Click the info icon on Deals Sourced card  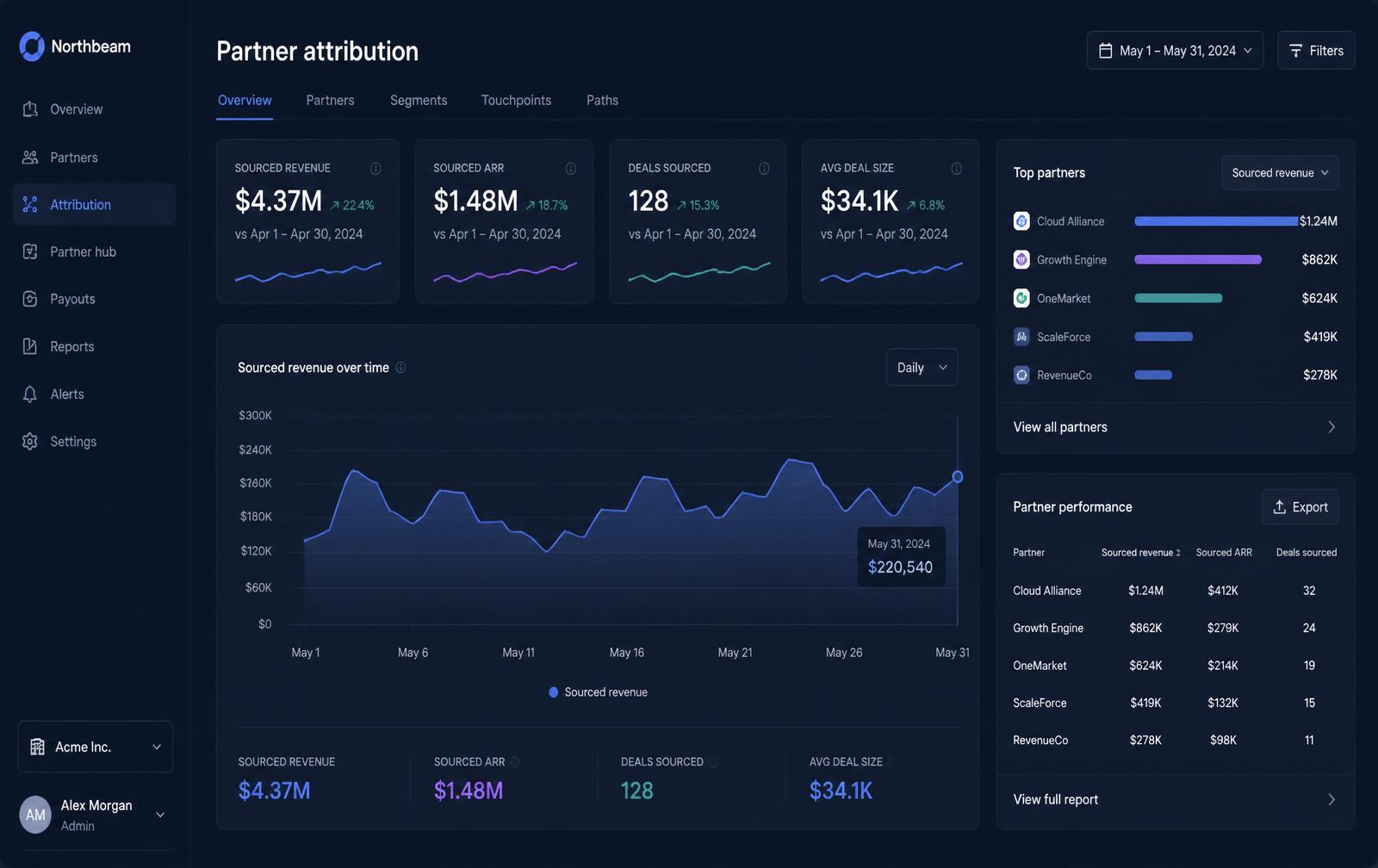[764, 168]
